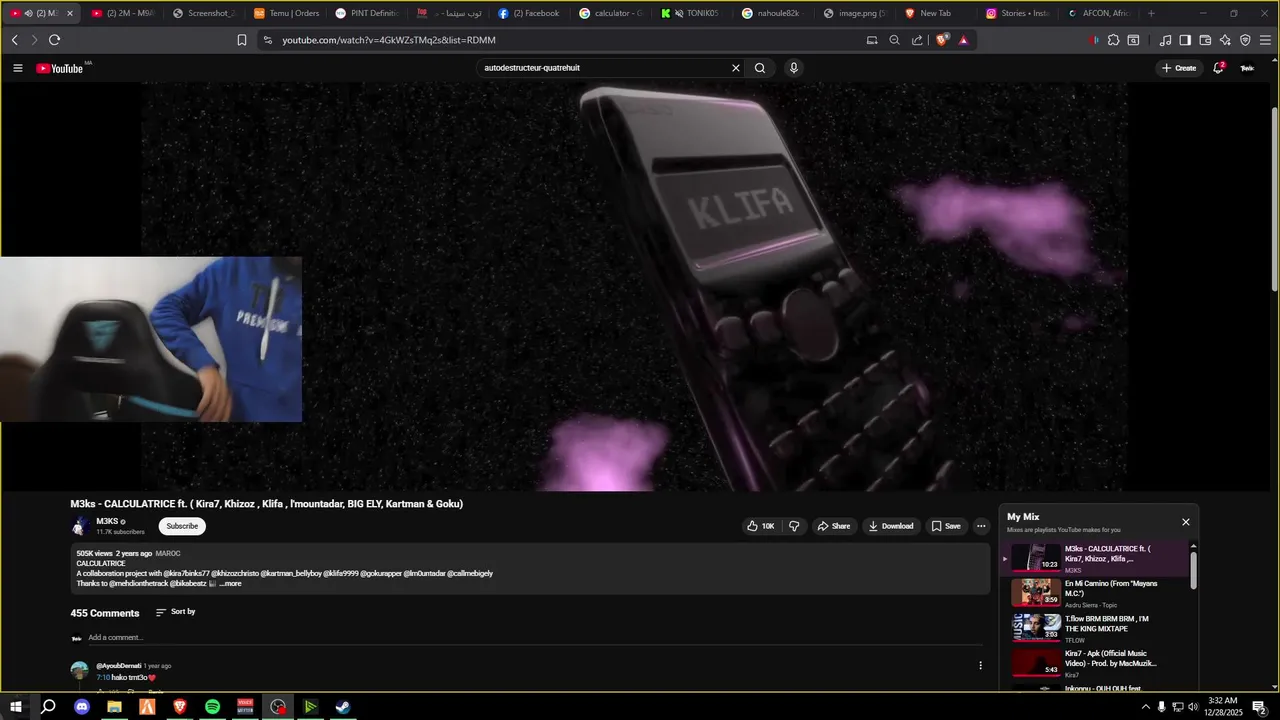Share this page from the address bar
This screenshot has width=1280, height=720.
[917, 40]
